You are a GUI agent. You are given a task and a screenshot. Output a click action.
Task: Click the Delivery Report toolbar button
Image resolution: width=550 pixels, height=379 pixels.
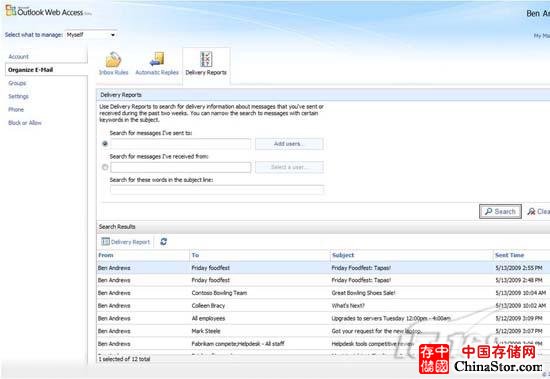click(126, 242)
